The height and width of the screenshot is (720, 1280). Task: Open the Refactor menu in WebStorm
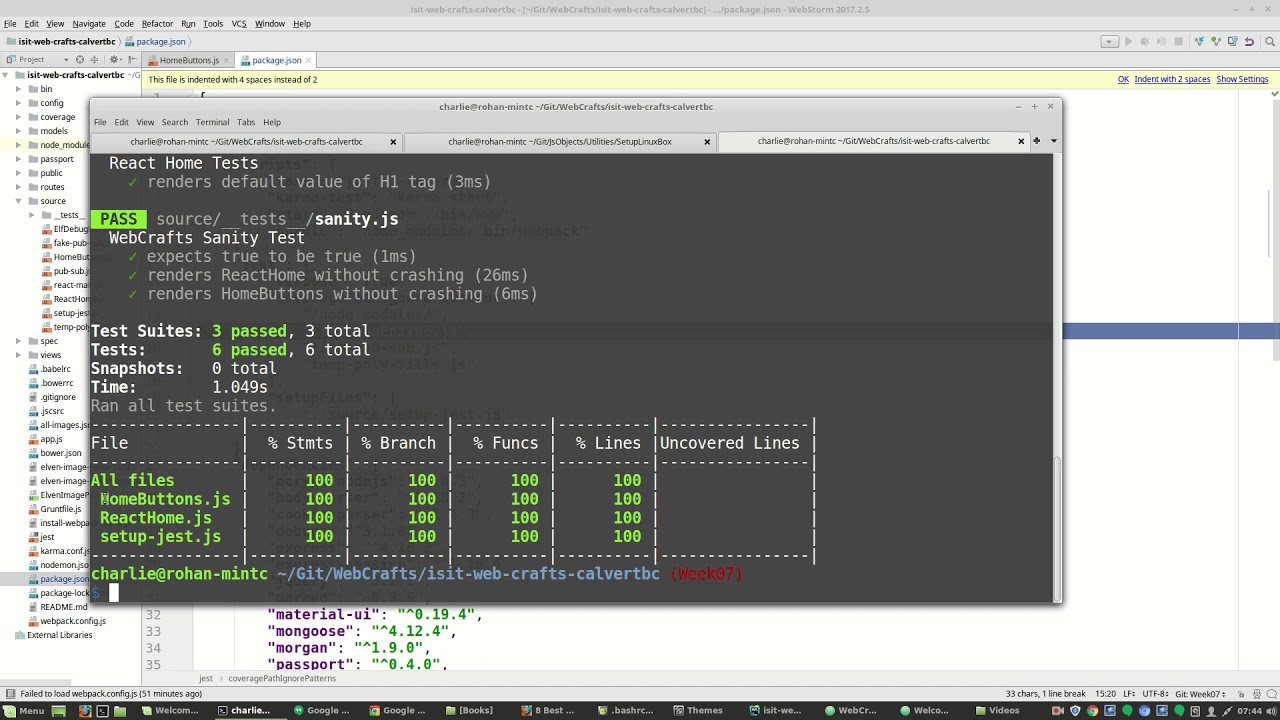(x=157, y=23)
